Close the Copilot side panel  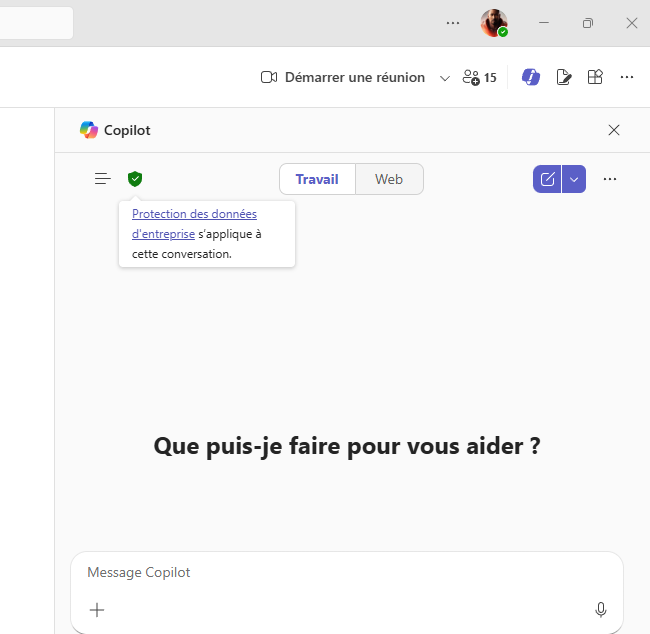(x=614, y=130)
